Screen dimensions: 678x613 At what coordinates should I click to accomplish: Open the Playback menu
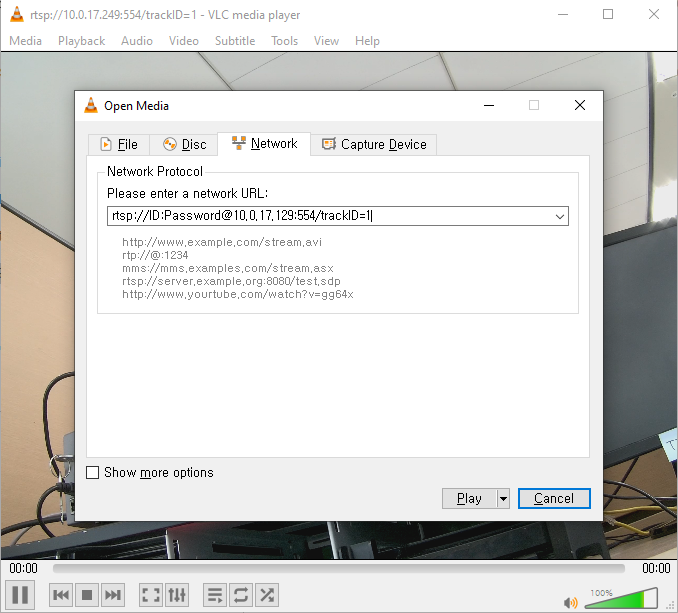coord(81,41)
